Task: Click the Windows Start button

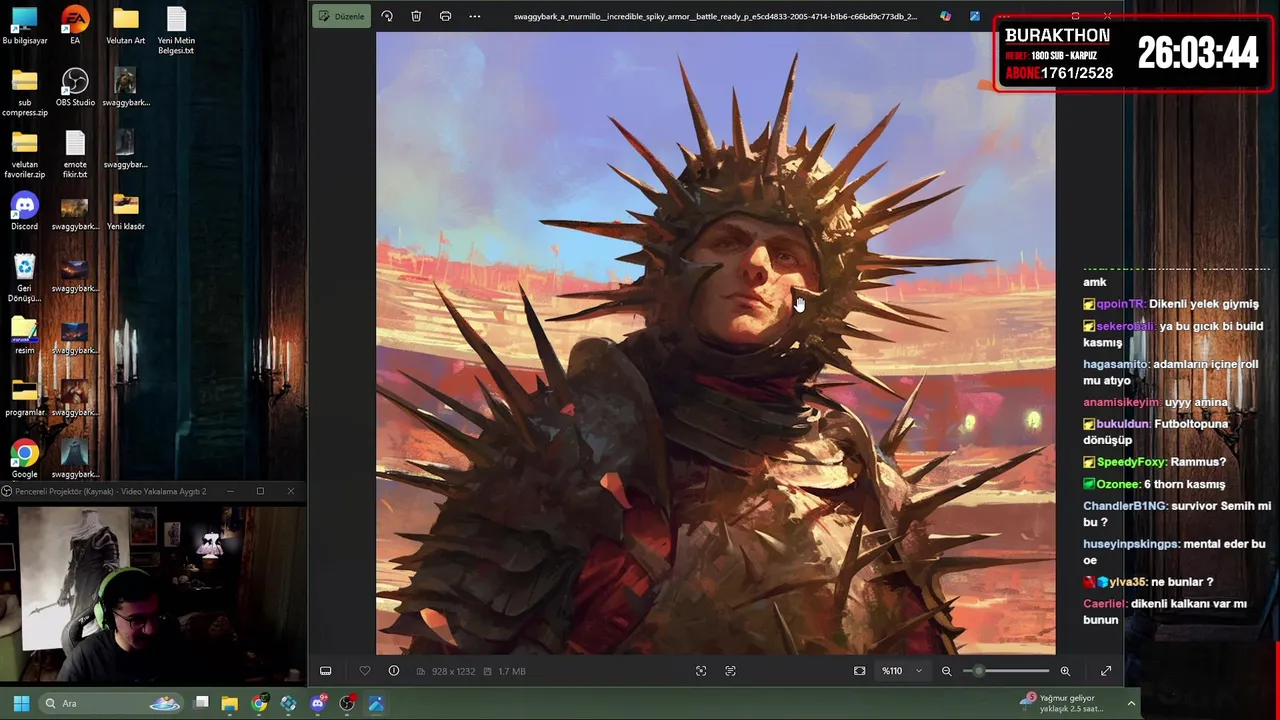Action: 21,703
